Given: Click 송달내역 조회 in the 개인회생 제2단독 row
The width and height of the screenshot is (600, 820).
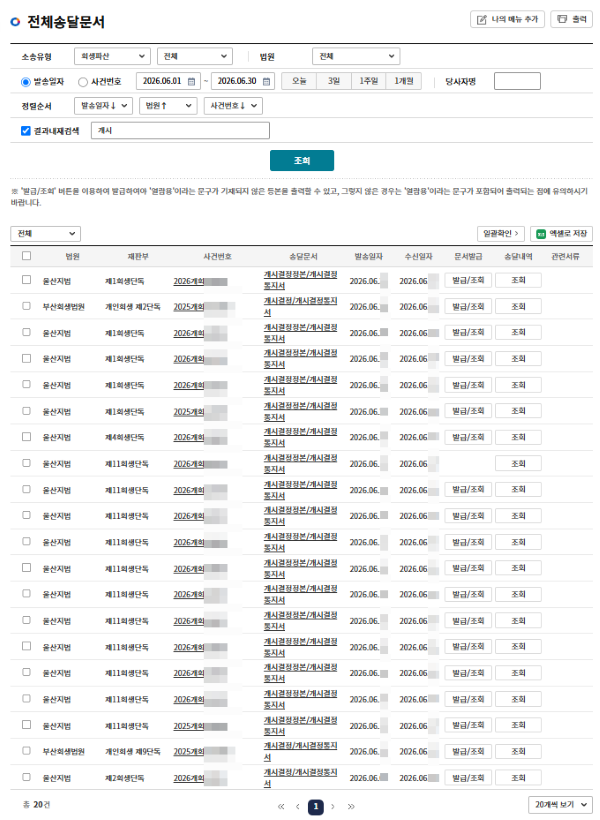Looking at the screenshot, I should click(x=518, y=306).
